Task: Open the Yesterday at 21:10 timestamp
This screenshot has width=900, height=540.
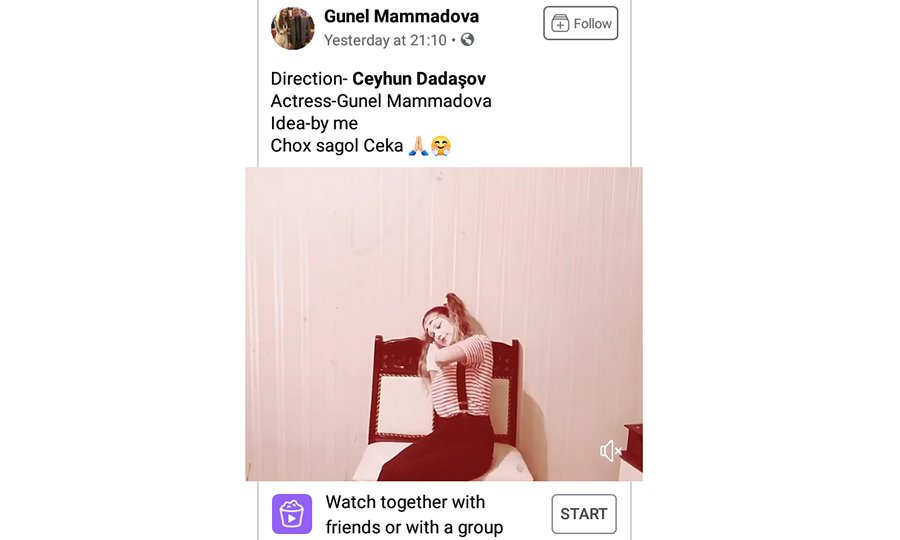Action: 385,40
